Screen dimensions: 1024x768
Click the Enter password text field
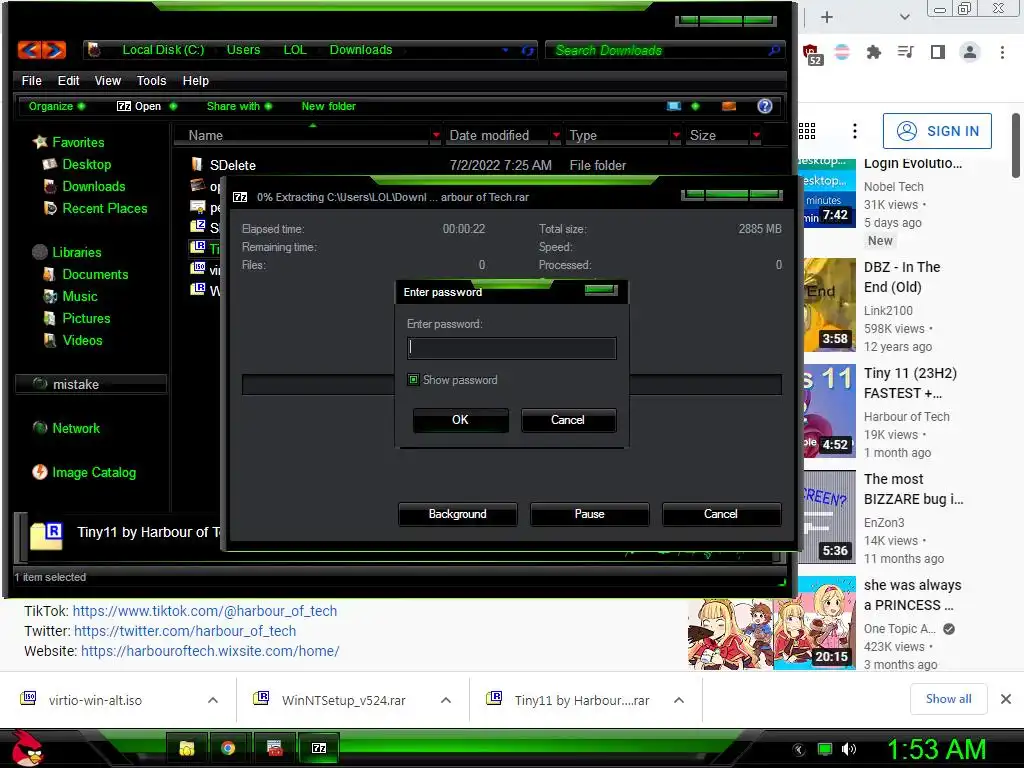(x=511, y=348)
